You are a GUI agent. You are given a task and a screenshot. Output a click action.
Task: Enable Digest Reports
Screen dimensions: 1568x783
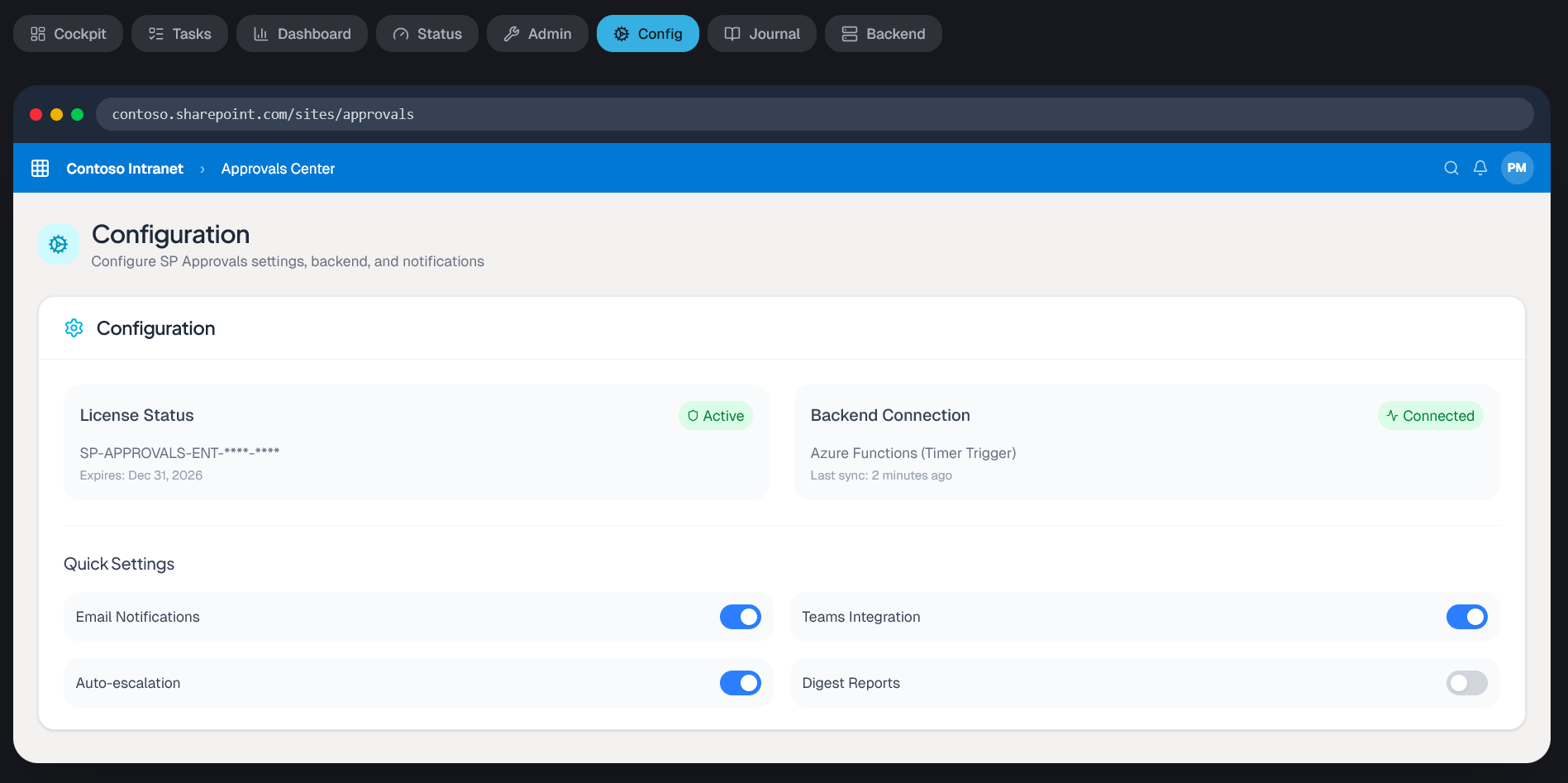coord(1466,683)
